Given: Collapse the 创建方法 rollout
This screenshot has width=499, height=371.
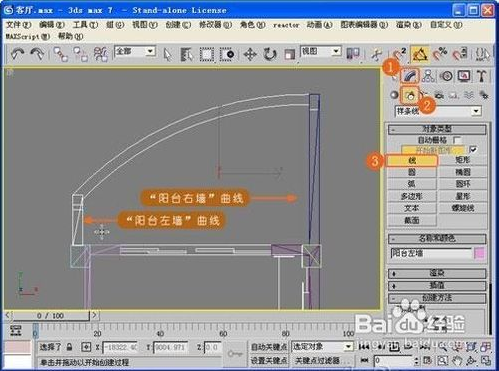Looking at the screenshot, I should [437, 298].
